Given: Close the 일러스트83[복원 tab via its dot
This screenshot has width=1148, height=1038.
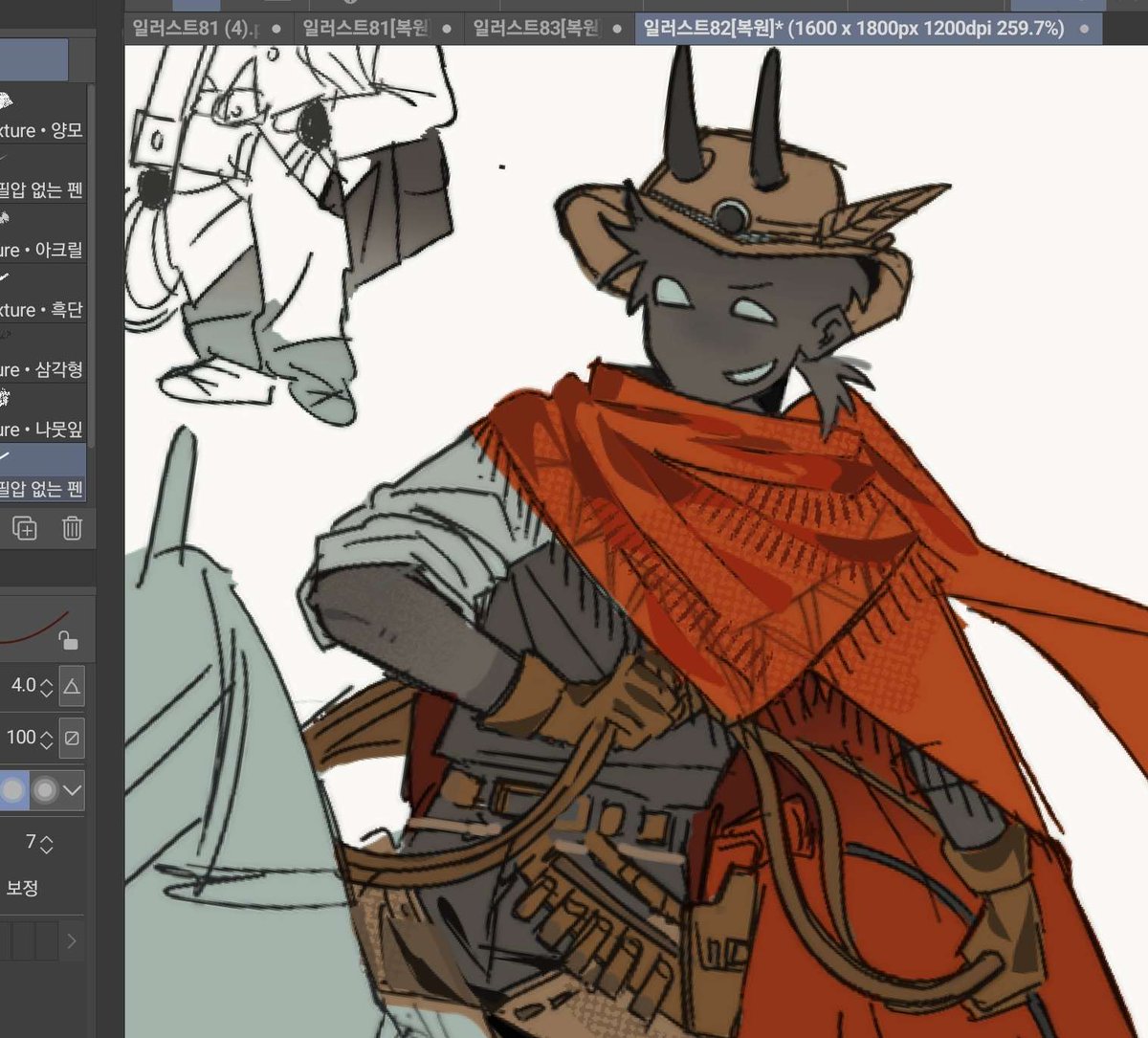Looking at the screenshot, I should pos(617,29).
